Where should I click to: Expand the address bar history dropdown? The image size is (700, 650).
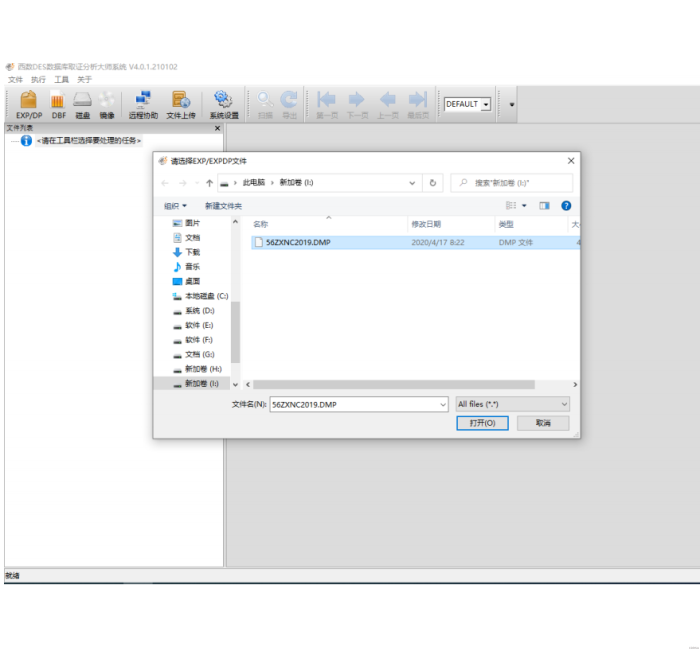pyautogui.click(x=412, y=183)
